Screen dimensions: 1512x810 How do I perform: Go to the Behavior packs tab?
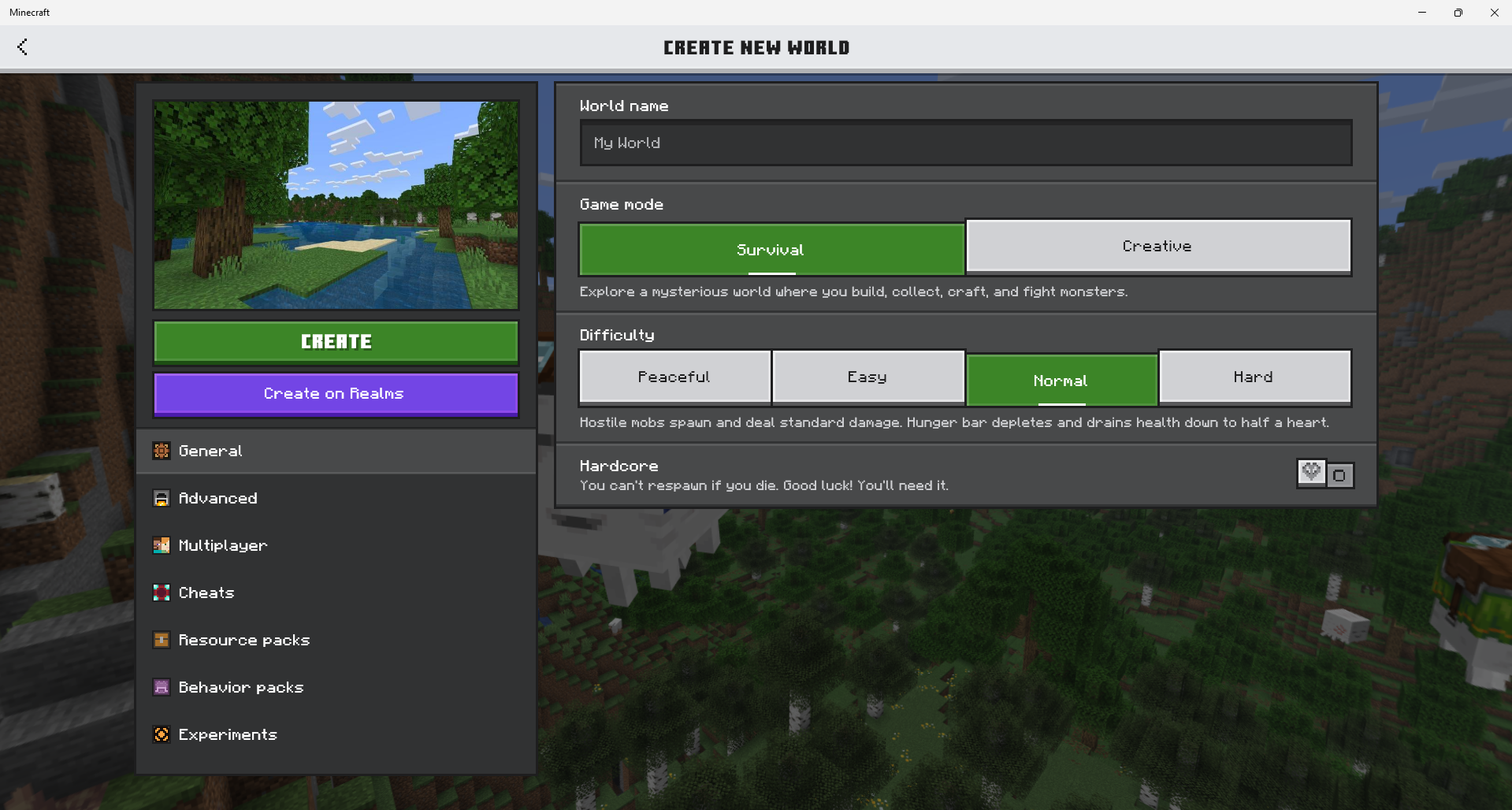(x=336, y=687)
